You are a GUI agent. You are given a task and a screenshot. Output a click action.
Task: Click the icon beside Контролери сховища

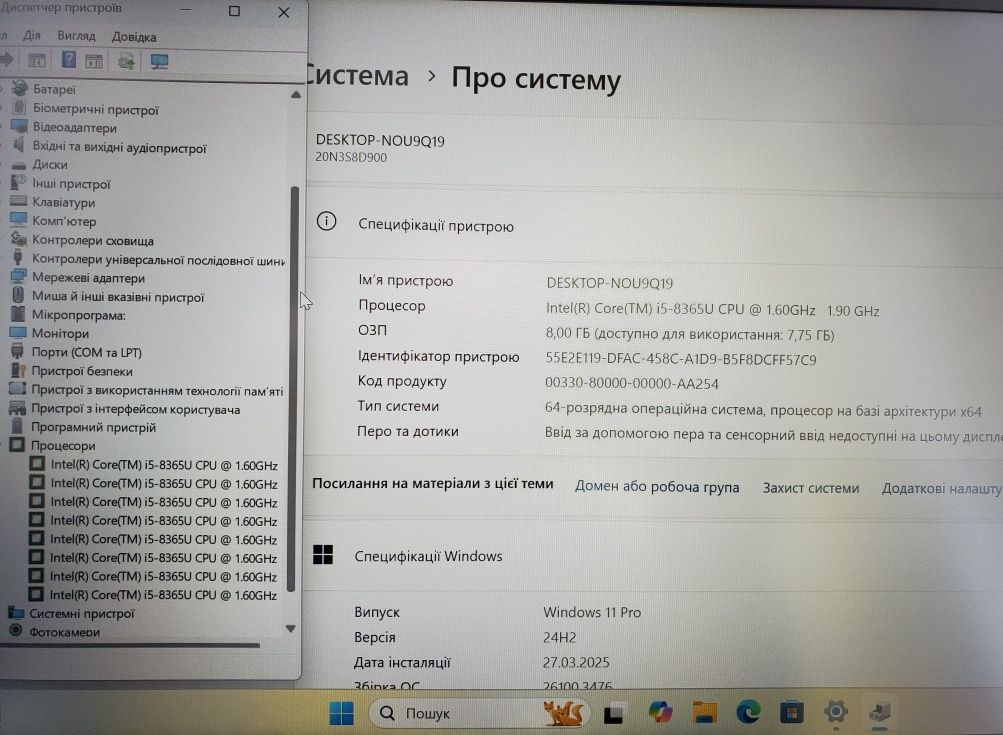[x=19, y=239]
